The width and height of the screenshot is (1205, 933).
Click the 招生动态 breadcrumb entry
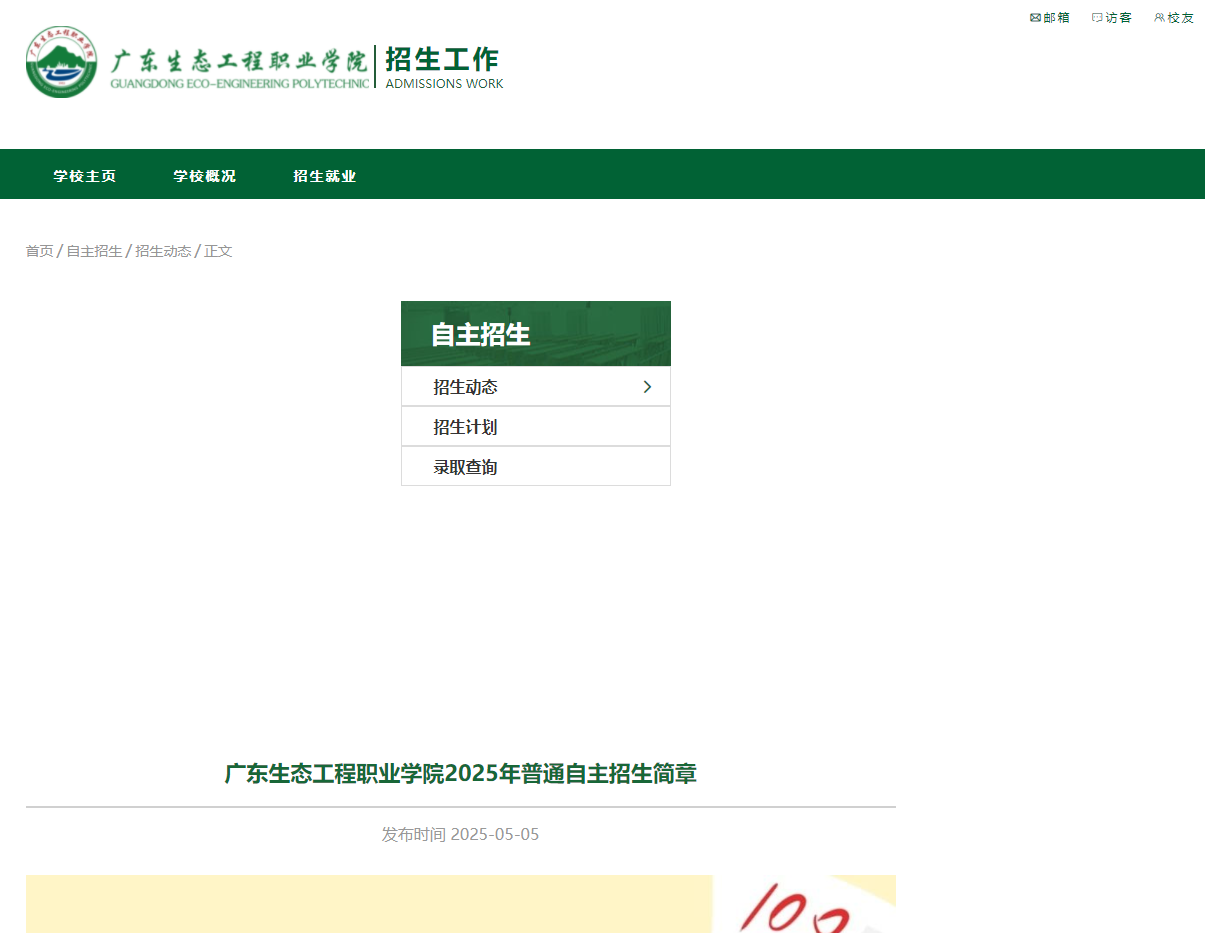(x=163, y=251)
